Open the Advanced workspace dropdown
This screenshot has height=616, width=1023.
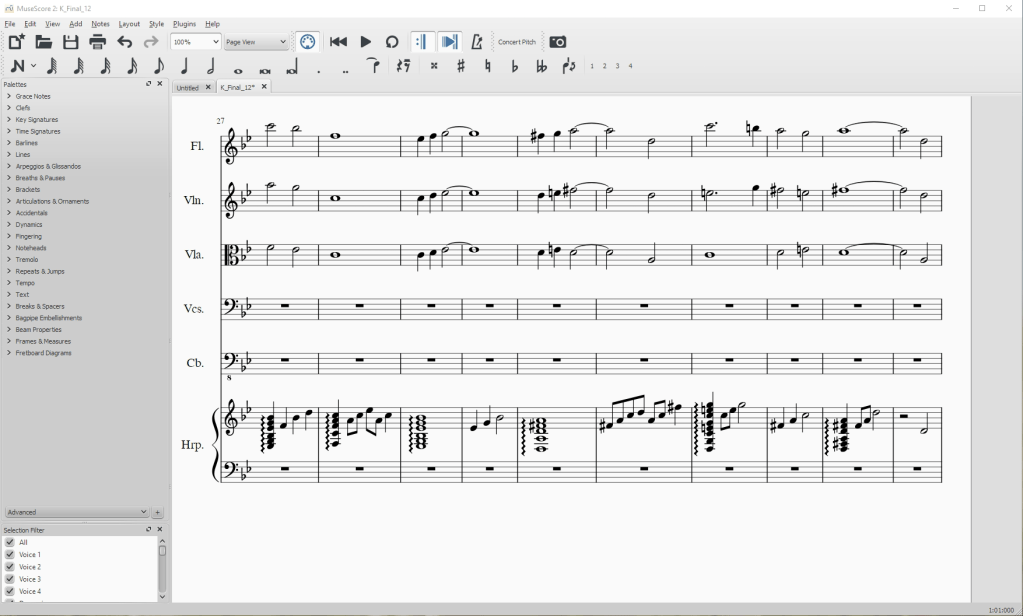coord(76,512)
